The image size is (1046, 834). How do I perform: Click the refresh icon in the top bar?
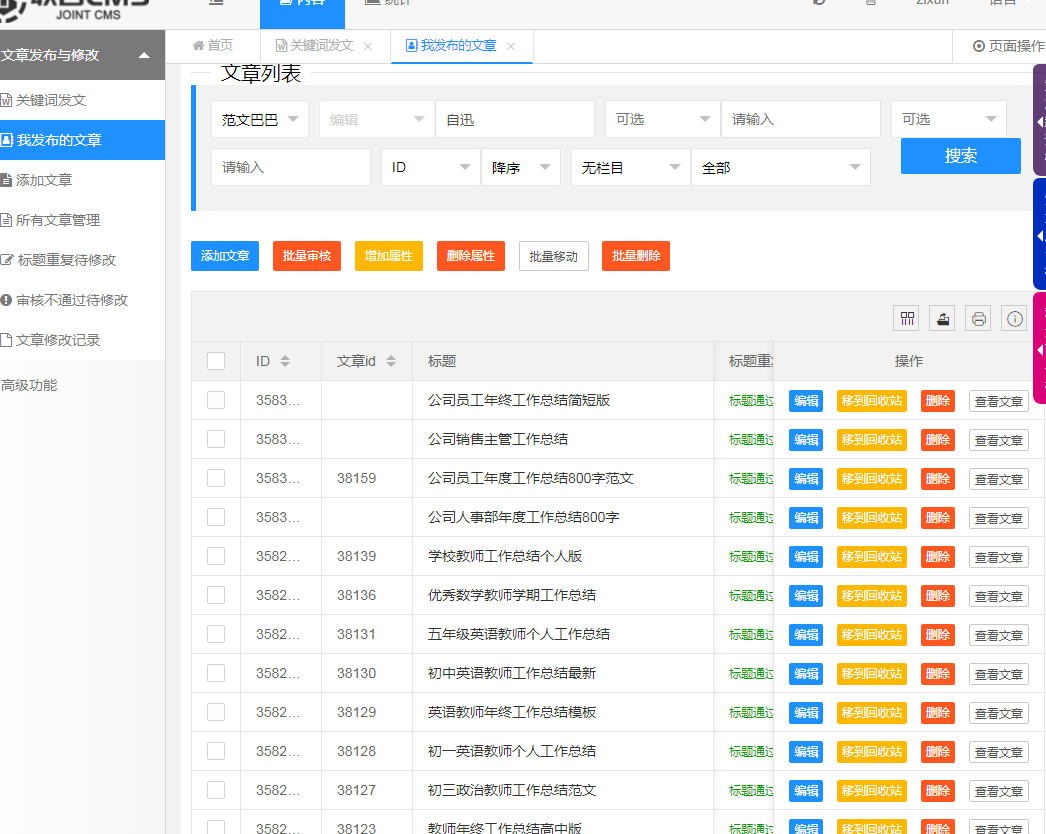pyautogui.click(x=820, y=5)
